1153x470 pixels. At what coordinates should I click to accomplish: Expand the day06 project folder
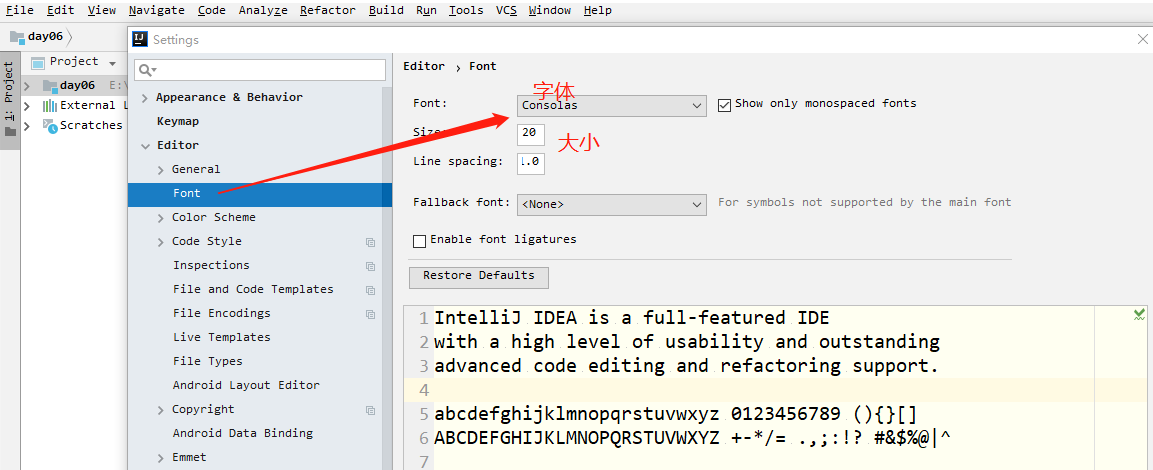pos(26,86)
